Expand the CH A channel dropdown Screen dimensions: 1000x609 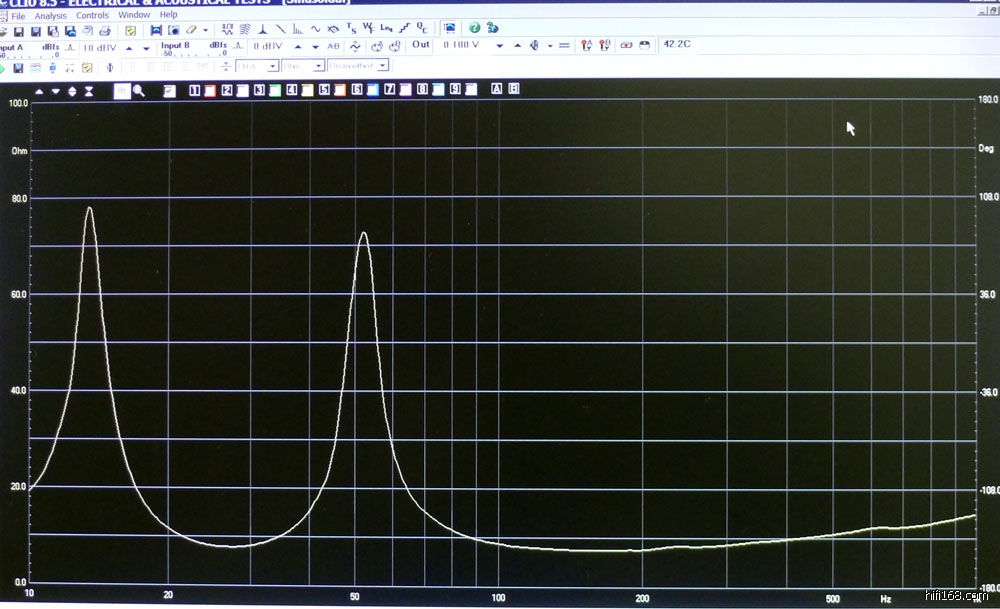click(x=270, y=67)
